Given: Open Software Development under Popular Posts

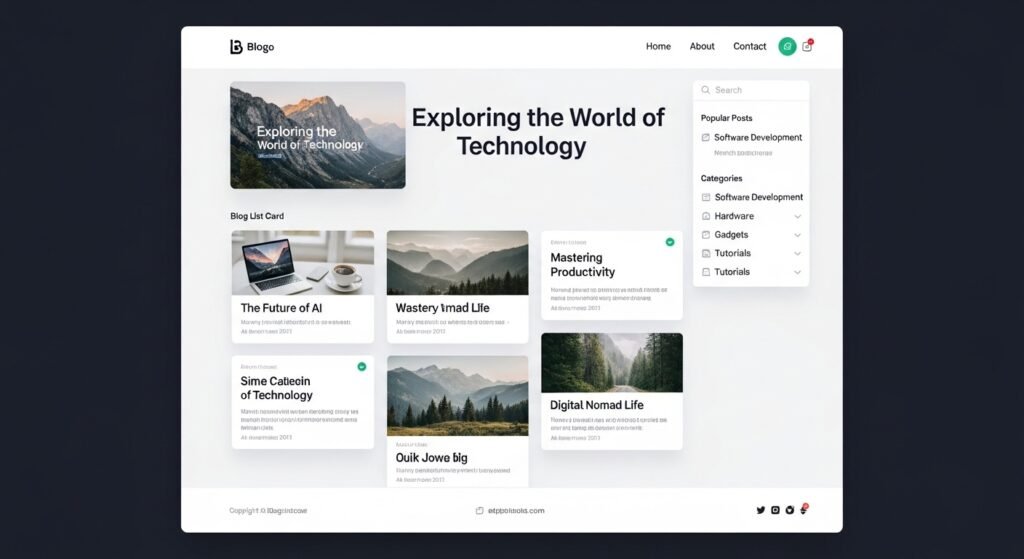Looking at the screenshot, I should click(758, 138).
